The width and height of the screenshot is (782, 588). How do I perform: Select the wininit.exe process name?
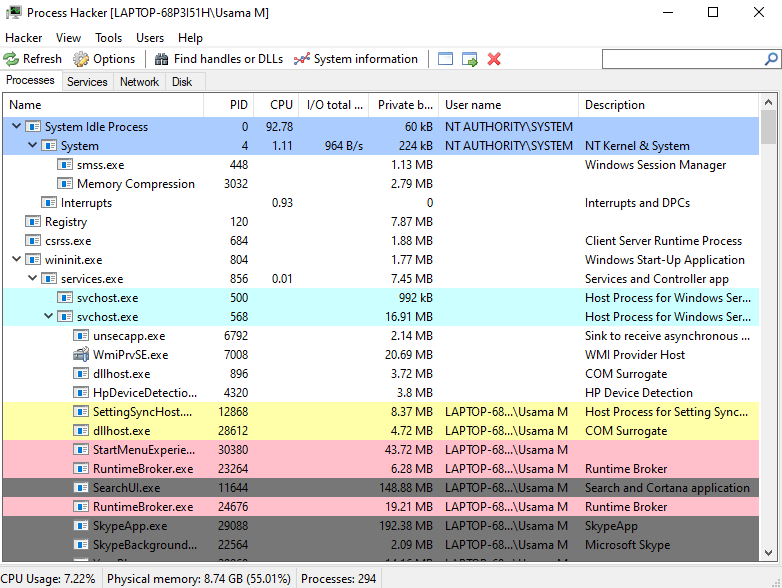point(73,260)
